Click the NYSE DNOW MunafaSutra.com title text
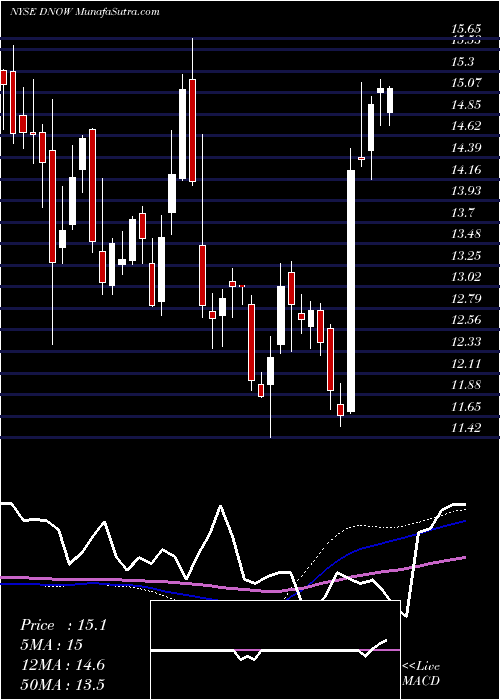 tap(84, 12)
